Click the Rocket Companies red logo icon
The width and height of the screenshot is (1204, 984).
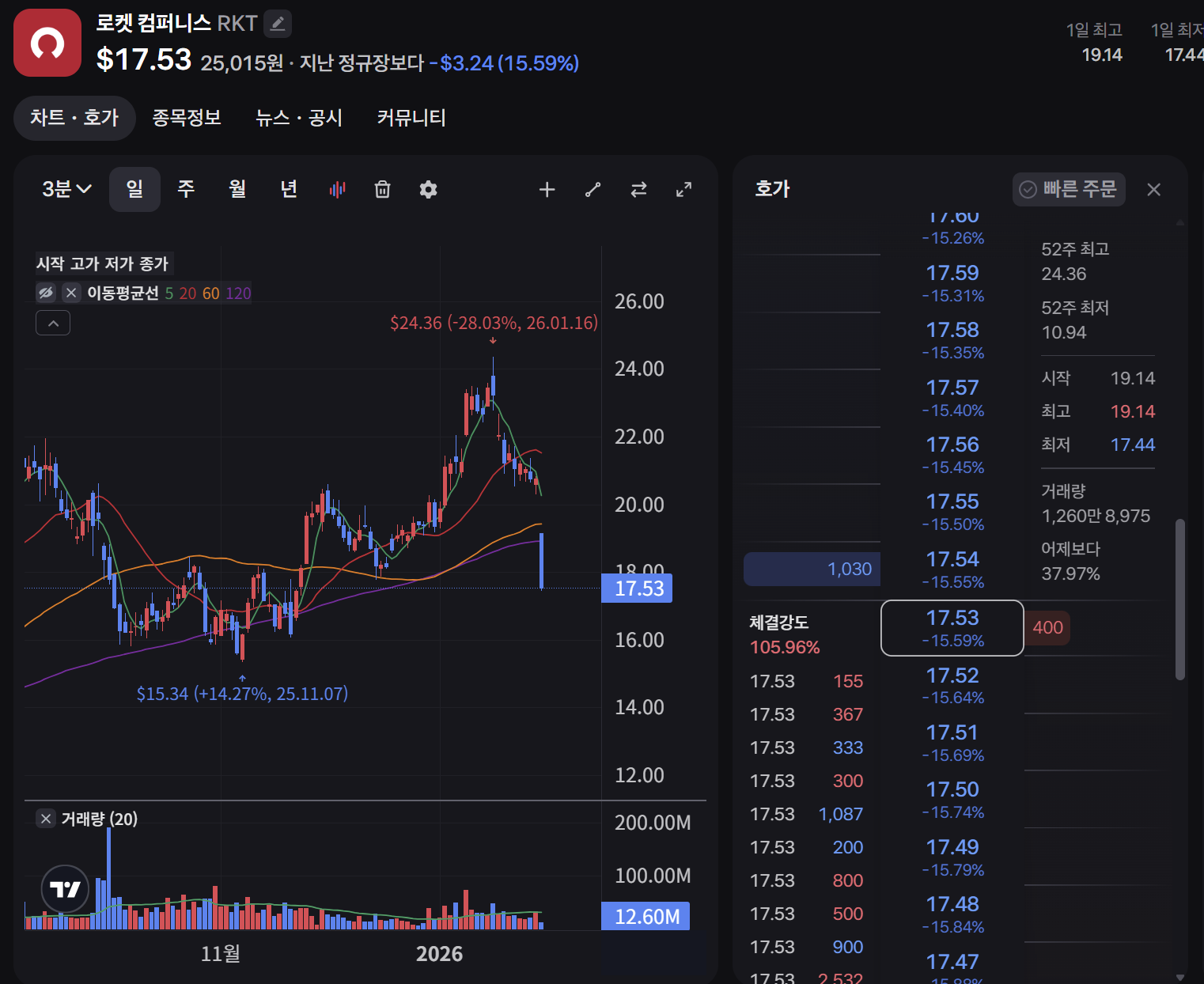[47, 43]
